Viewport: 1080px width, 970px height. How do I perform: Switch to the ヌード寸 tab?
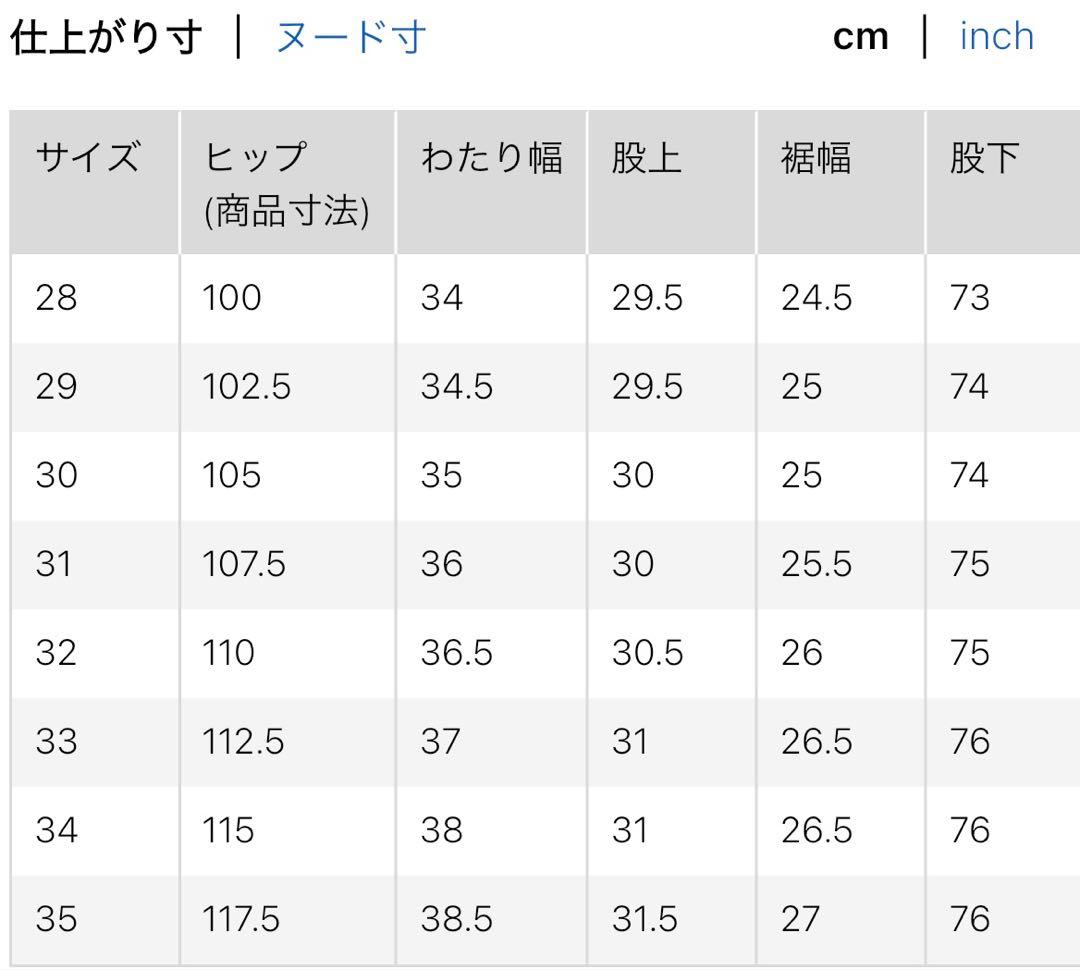click(x=351, y=37)
